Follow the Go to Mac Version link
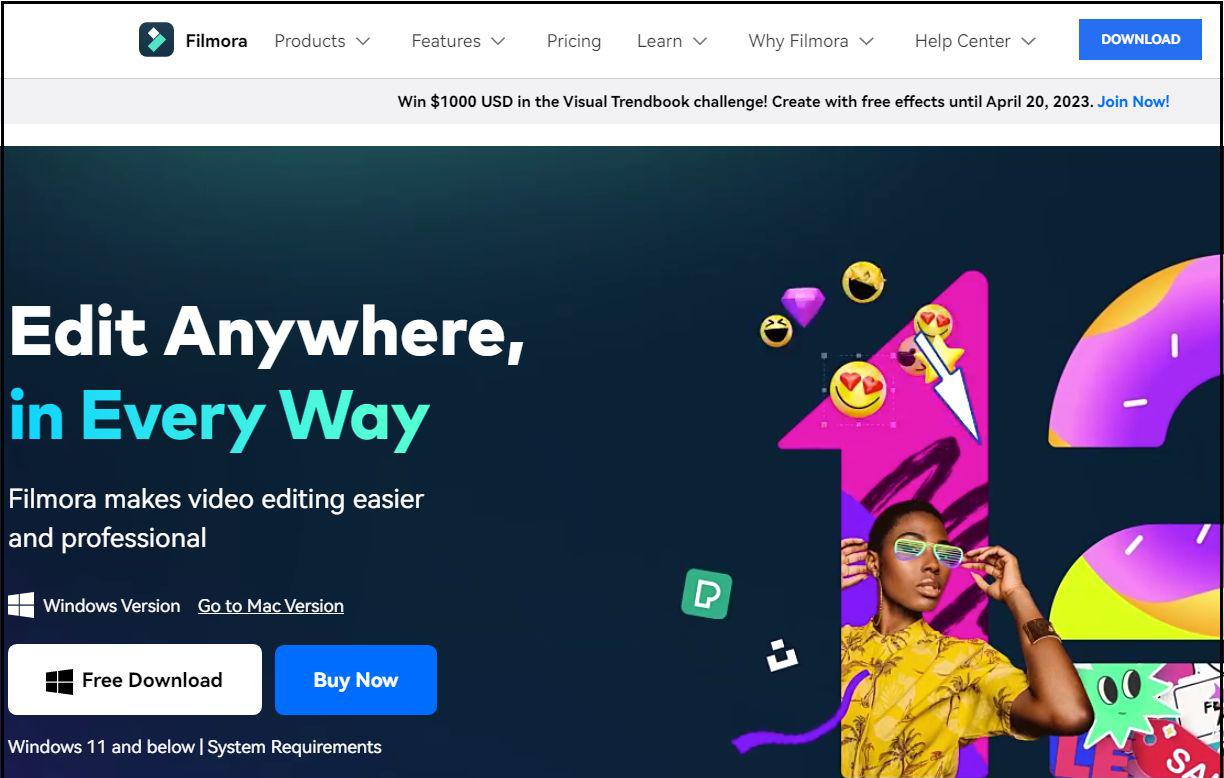 271,606
